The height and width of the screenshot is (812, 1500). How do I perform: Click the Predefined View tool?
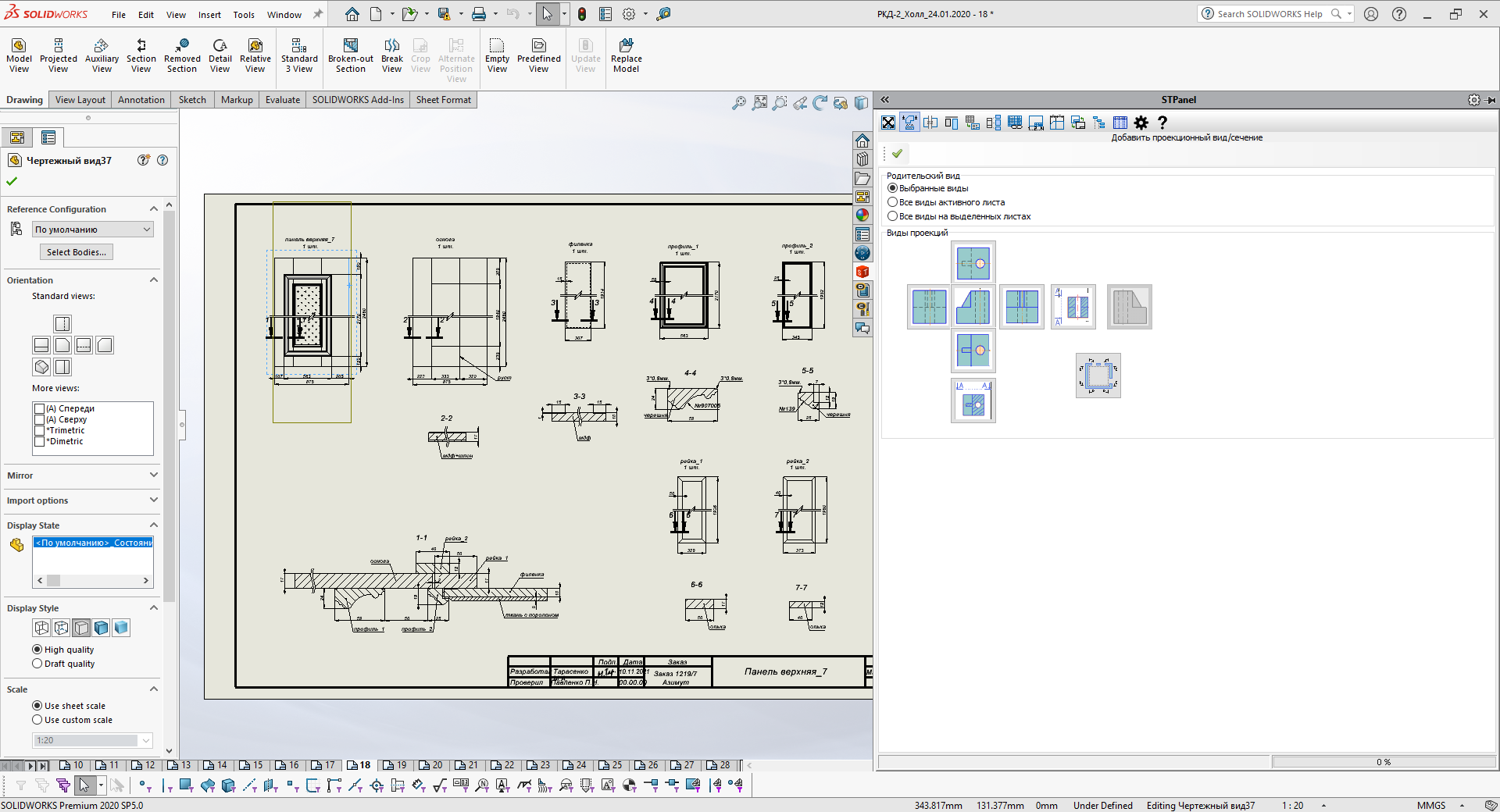pyautogui.click(x=539, y=55)
